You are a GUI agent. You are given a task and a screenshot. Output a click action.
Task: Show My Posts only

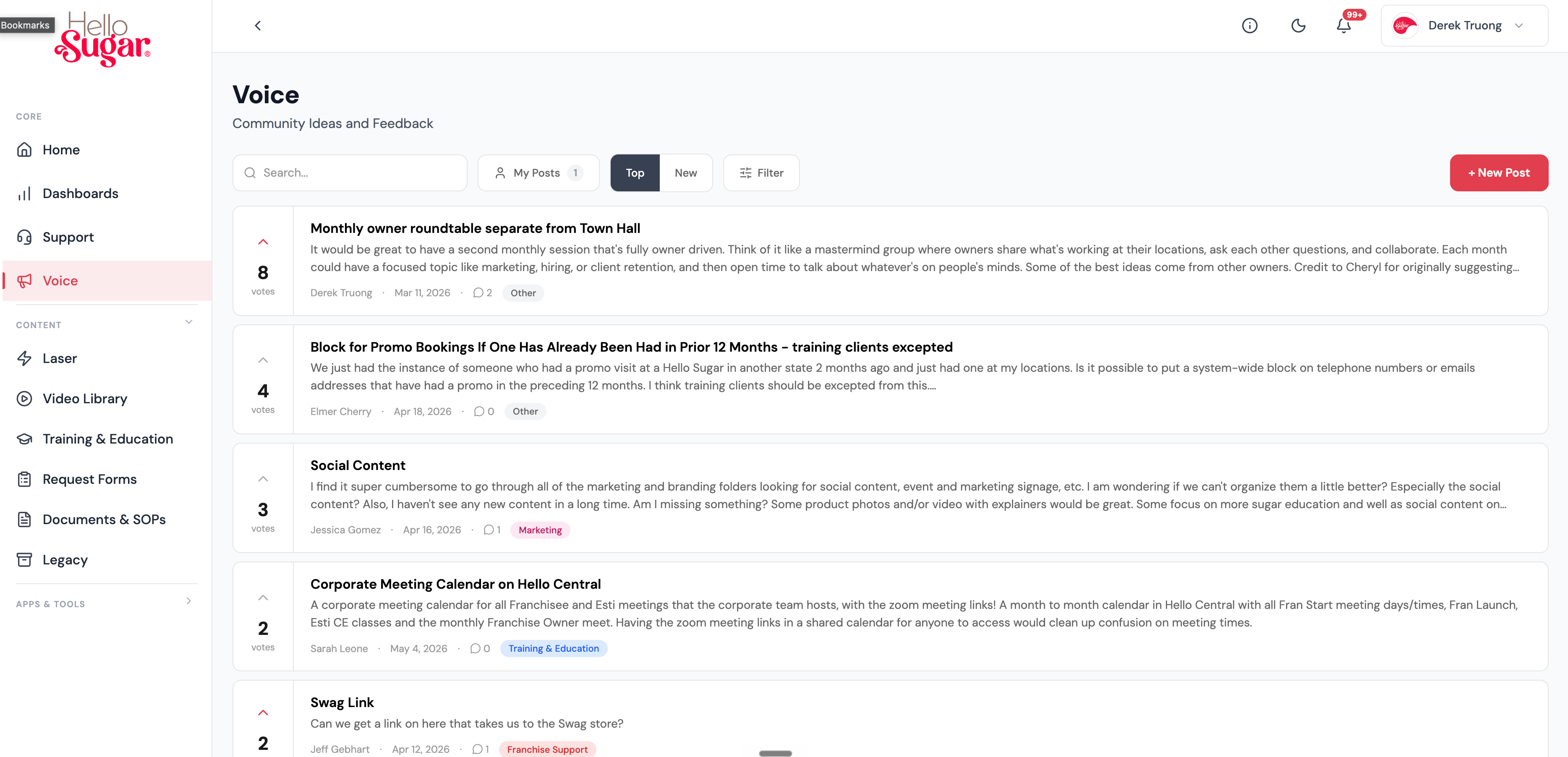[x=539, y=173]
